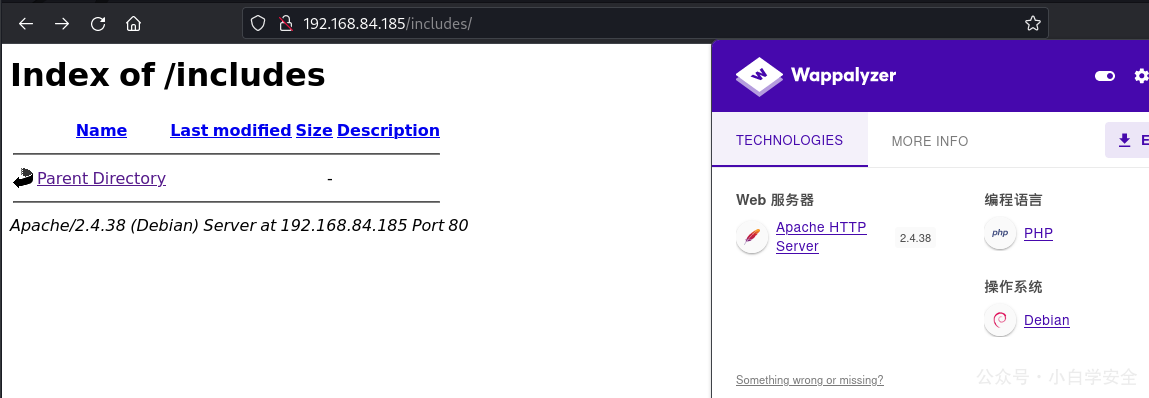Toggle the Wappalyzer enable switch
The width and height of the screenshot is (1149, 398).
(x=1104, y=76)
